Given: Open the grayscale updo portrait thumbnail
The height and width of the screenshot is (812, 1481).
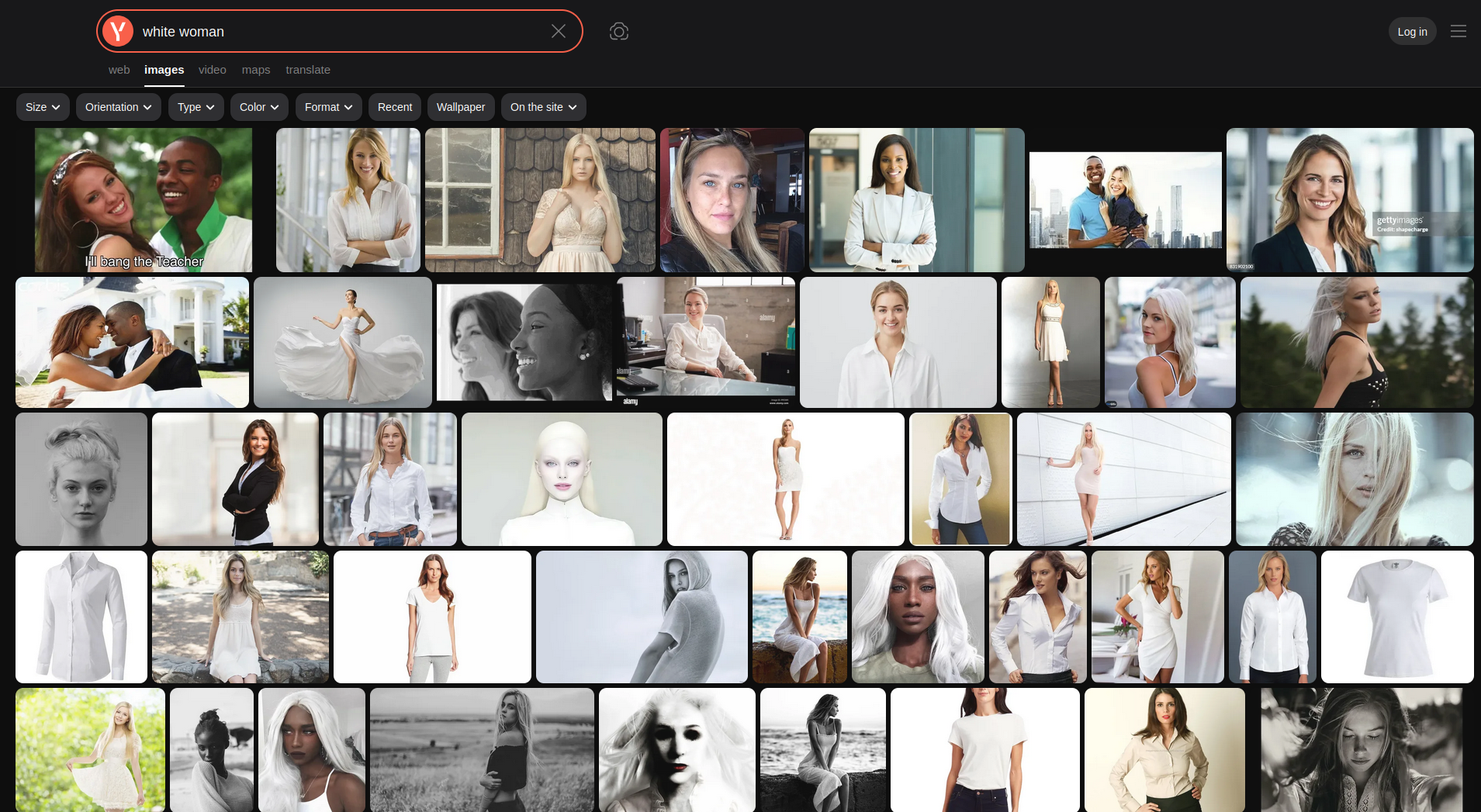Looking at the screenshot, I should point(81,479).
